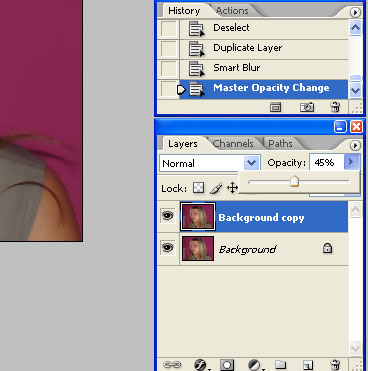Click History panel scroll down arrow
The width and height of the screenshot is (368, 371).
click(355, 90)
